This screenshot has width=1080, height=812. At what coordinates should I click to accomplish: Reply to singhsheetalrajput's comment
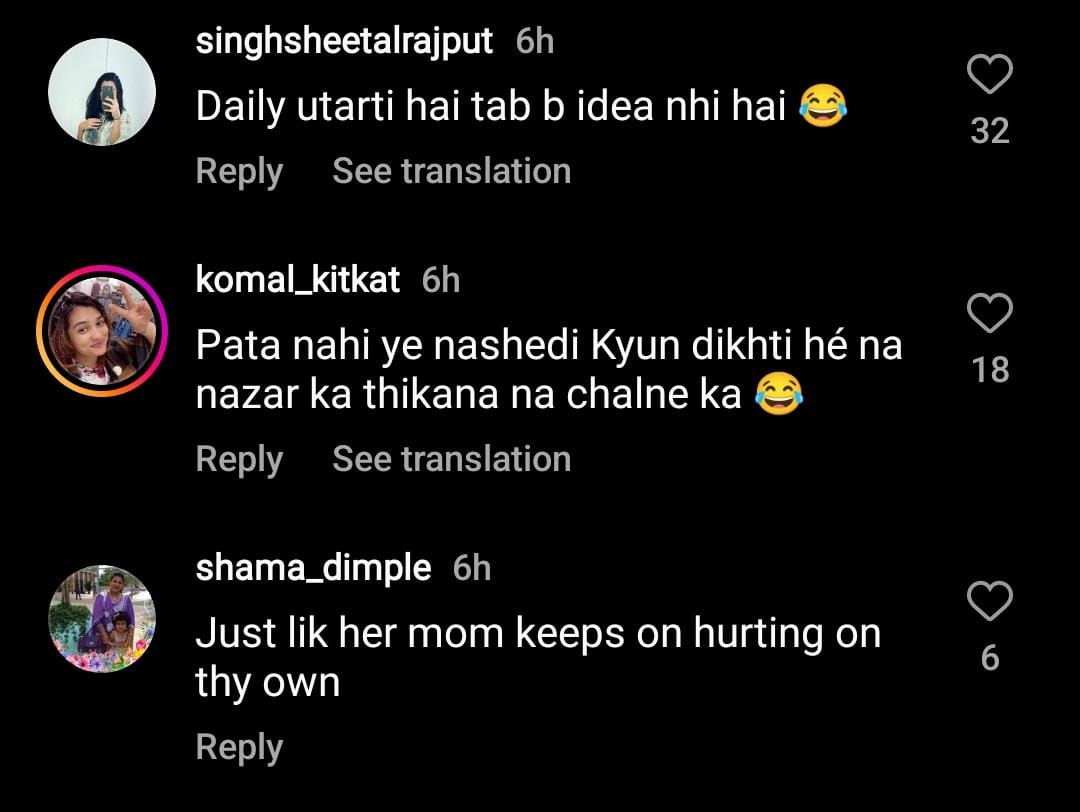[x=239, y=171]
